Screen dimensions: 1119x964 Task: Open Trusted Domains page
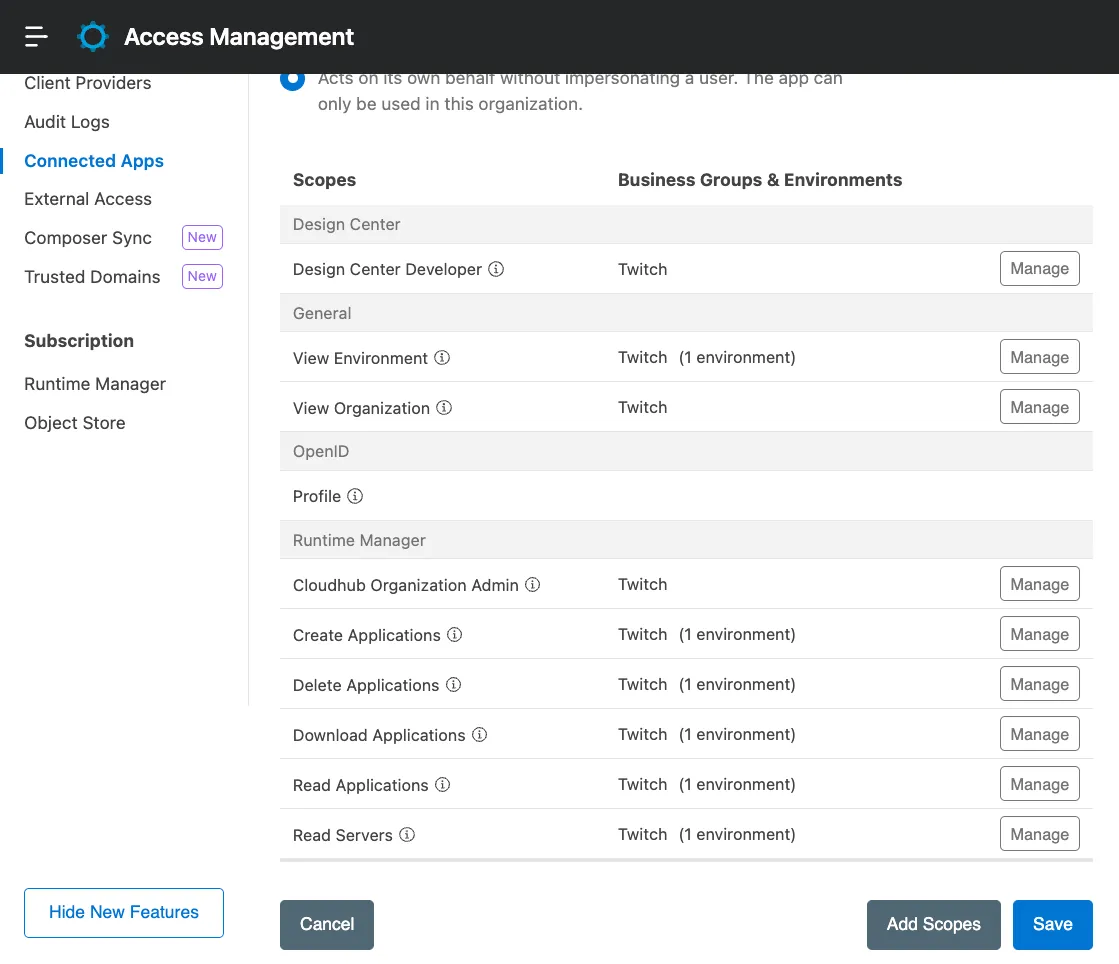tap(92, 277)
